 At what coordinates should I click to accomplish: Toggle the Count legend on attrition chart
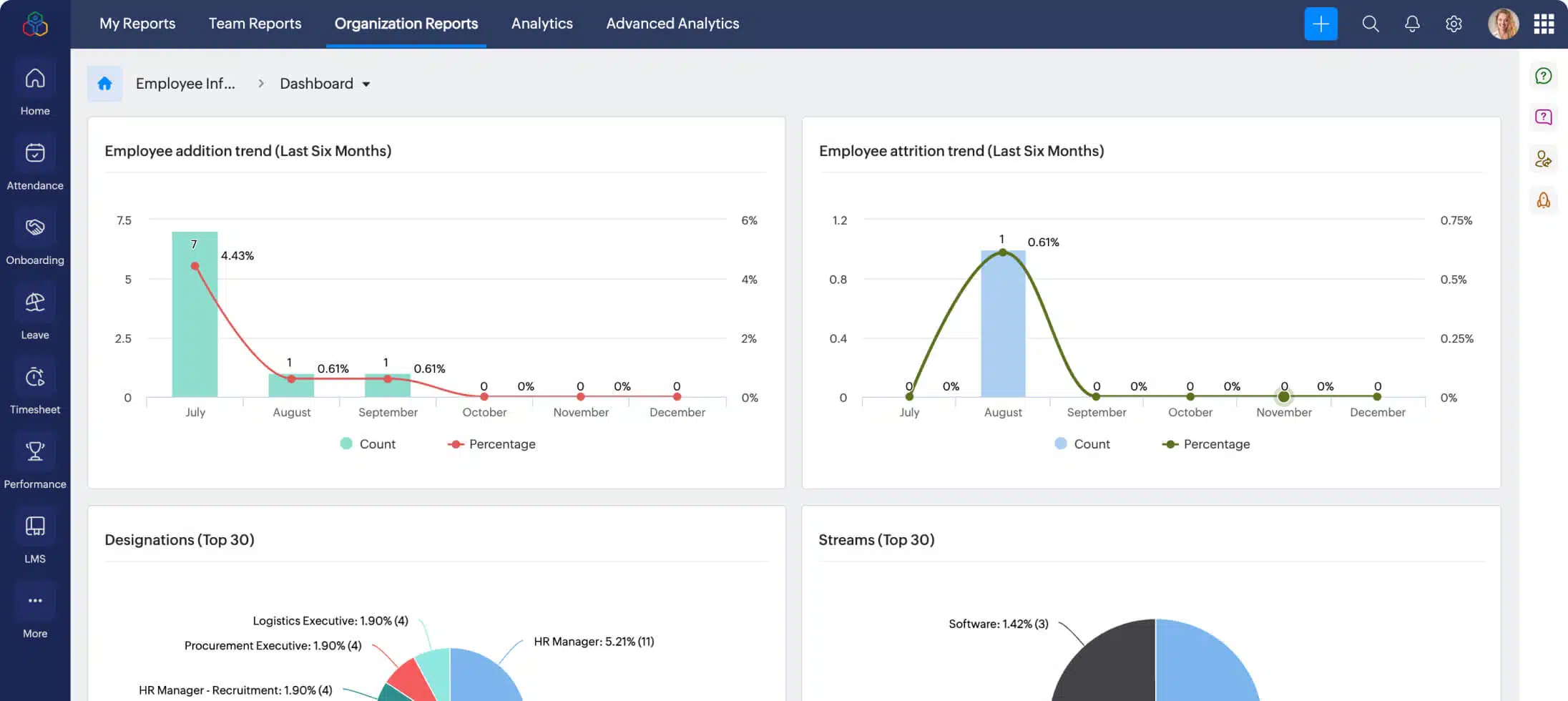(x=1082, y=443)
